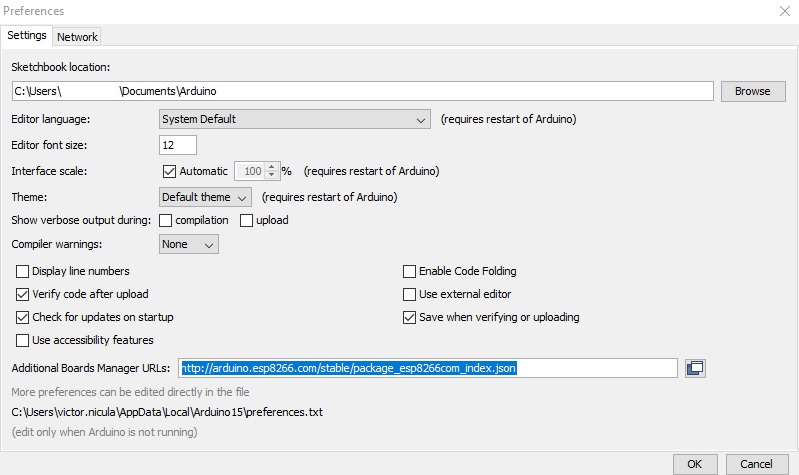Open the Theme dropdown list
Image resolution: width=799 pixels, height=475 pixels.
(x=205, y=197)
